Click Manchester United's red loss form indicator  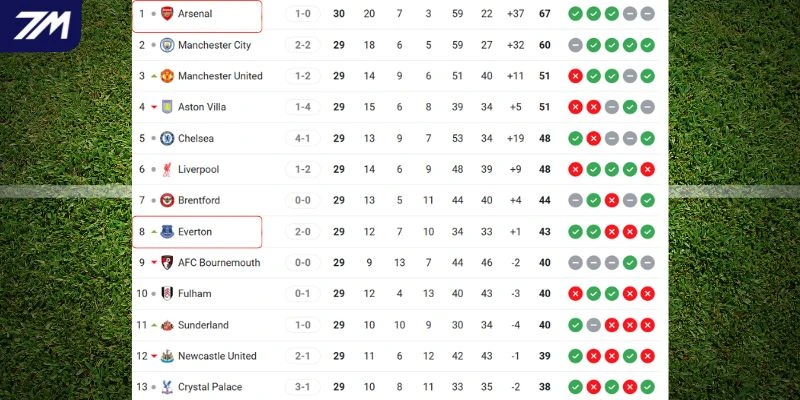coord(575,76)
